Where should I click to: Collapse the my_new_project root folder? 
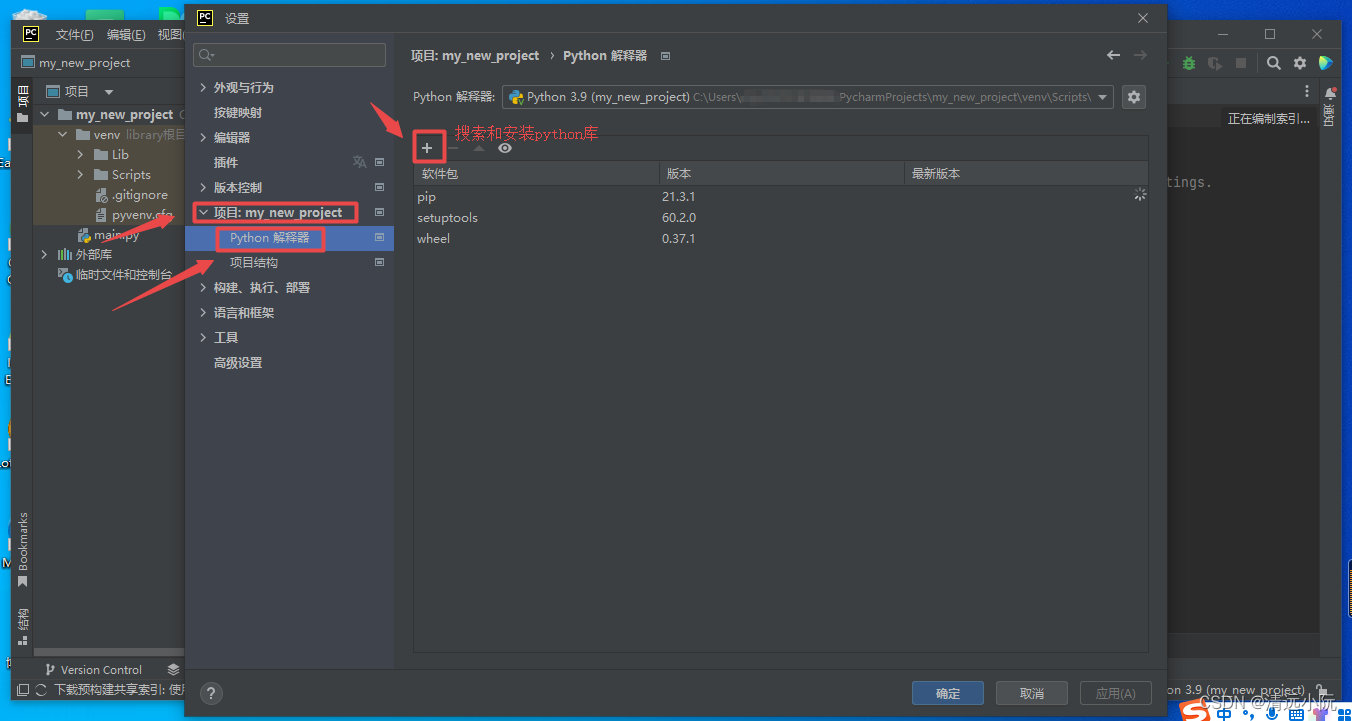pyautogui.click(x=45, y=115)
